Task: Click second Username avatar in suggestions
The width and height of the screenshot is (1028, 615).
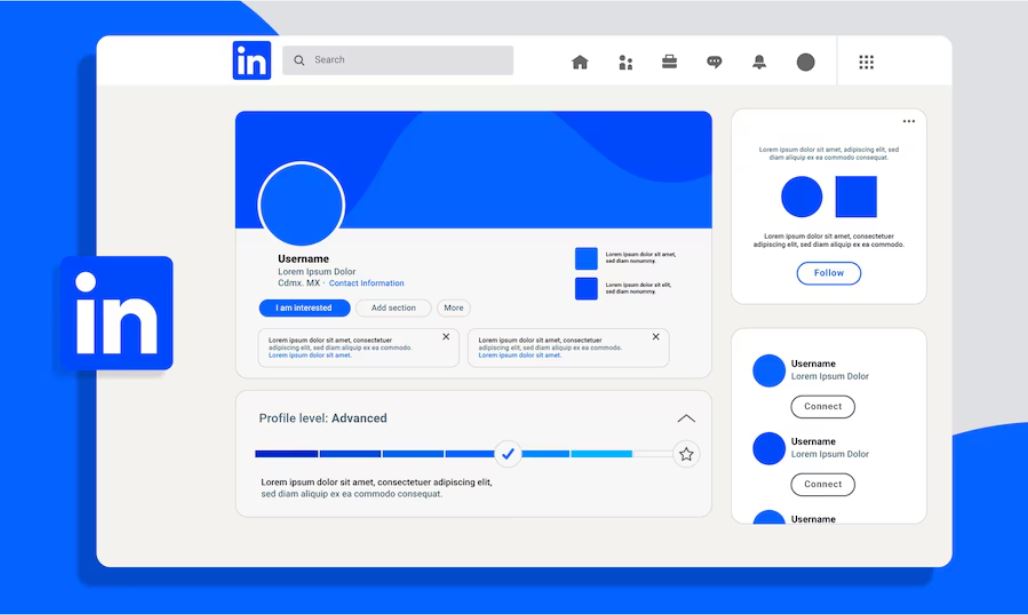Action: tap(769, 448)
